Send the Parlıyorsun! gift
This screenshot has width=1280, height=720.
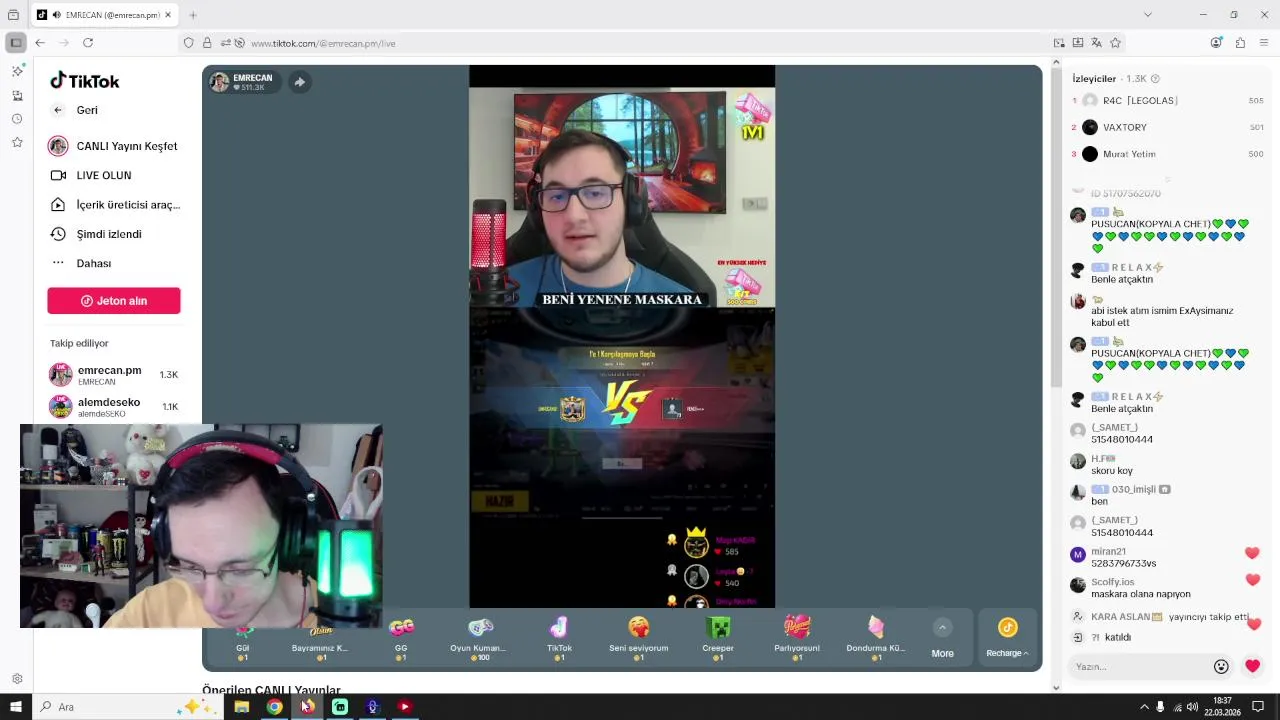(797, 640)
